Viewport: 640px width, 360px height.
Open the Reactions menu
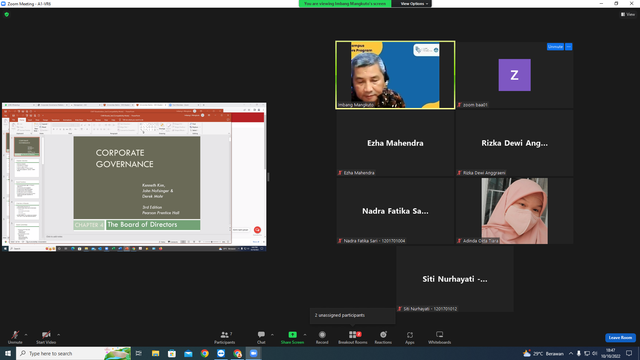click(383, 337)
